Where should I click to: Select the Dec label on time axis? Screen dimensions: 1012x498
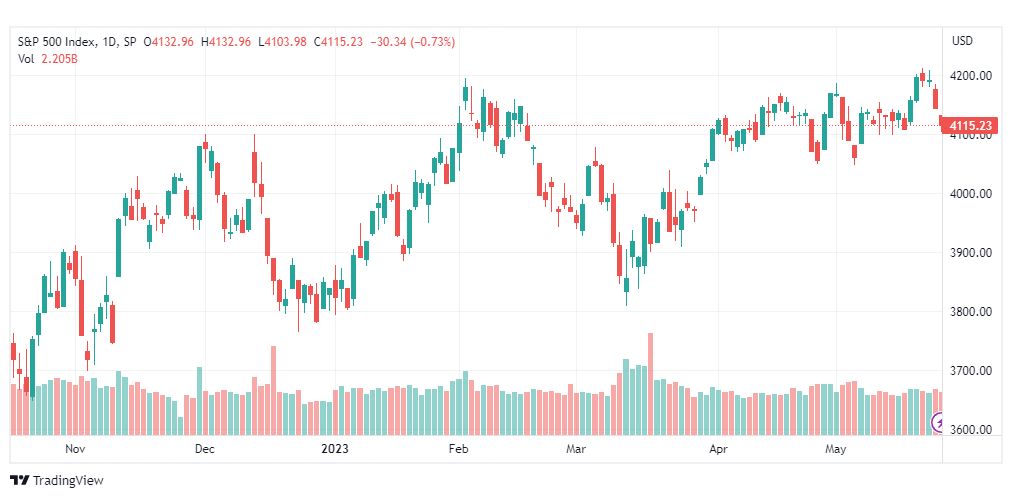tap(205, 448)
